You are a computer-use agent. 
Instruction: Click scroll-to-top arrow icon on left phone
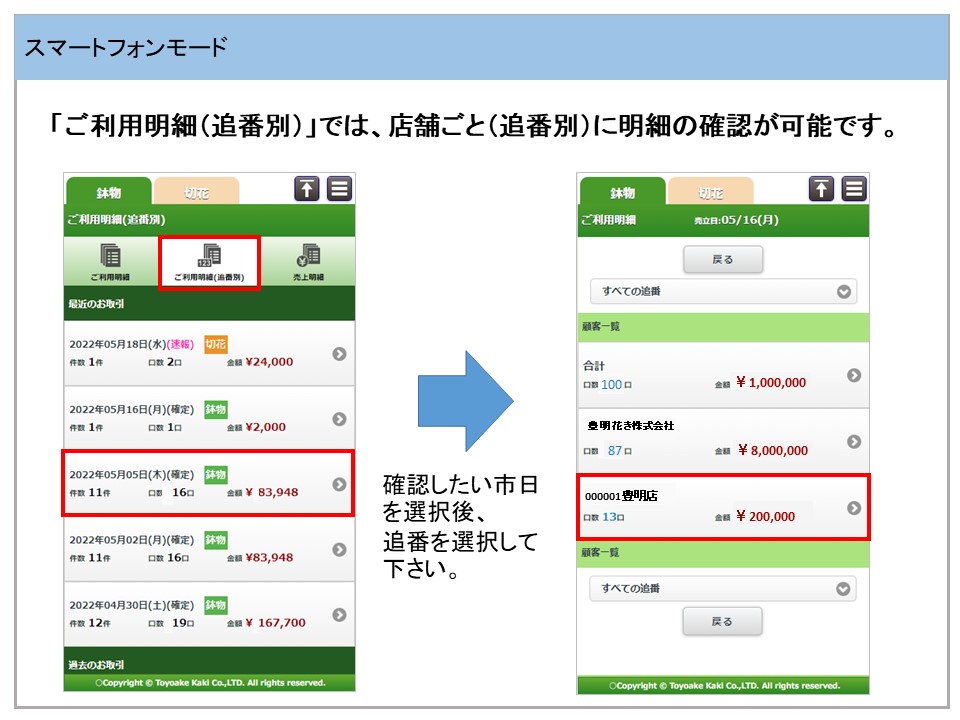point(306,189)
